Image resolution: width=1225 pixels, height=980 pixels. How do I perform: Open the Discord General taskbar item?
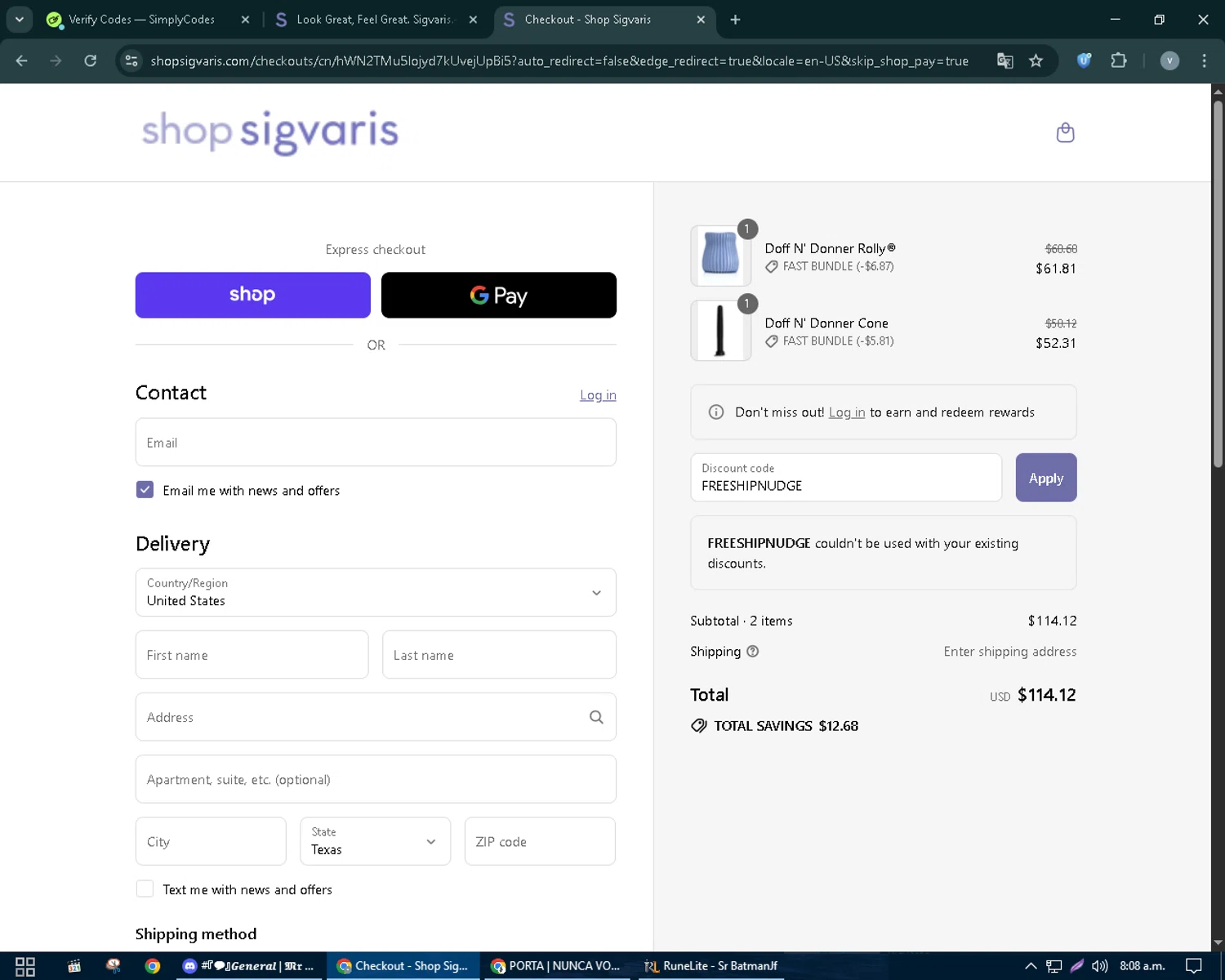click(x=248, y=966)
